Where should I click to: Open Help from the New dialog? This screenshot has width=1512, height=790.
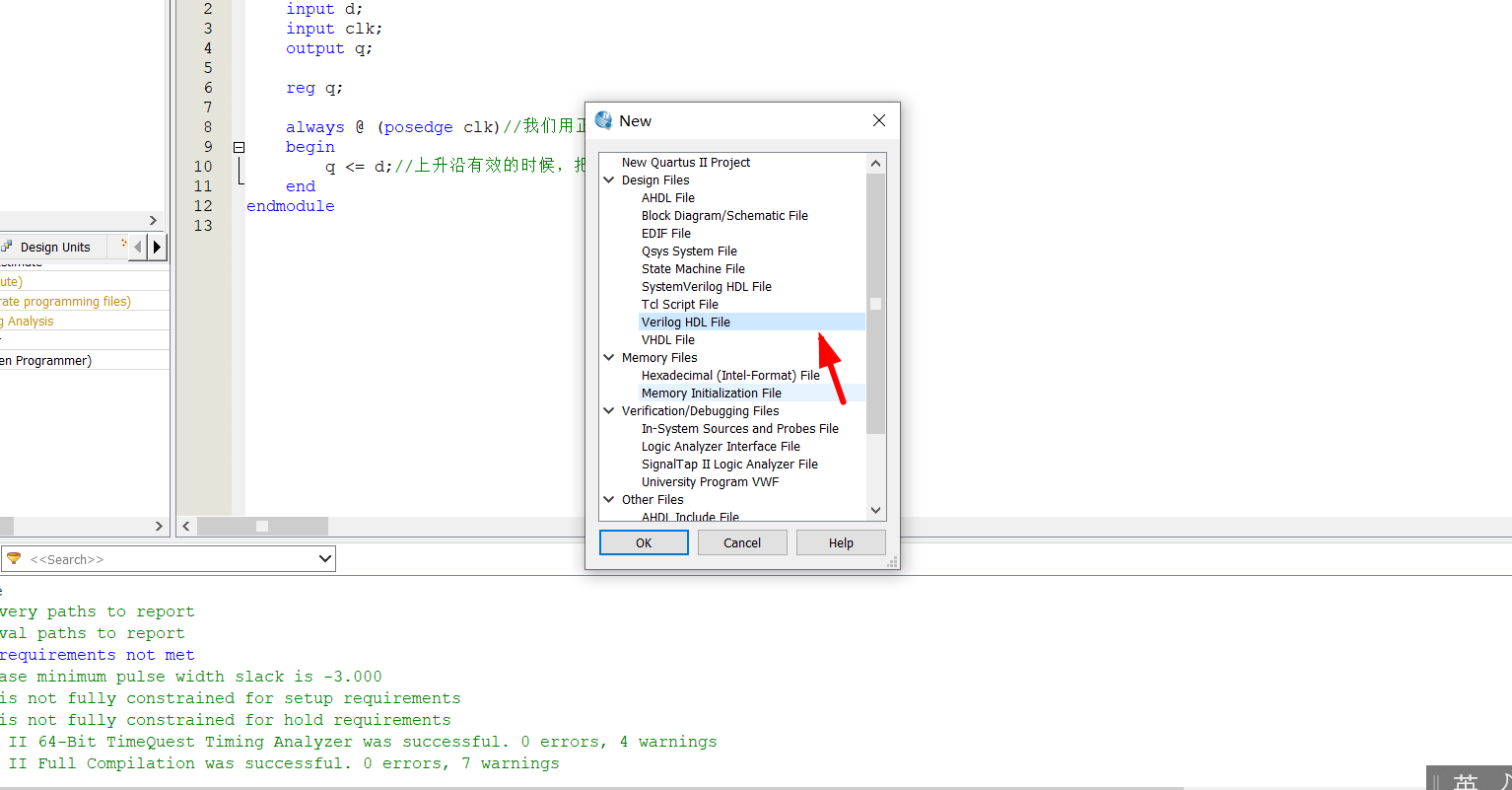841,542
